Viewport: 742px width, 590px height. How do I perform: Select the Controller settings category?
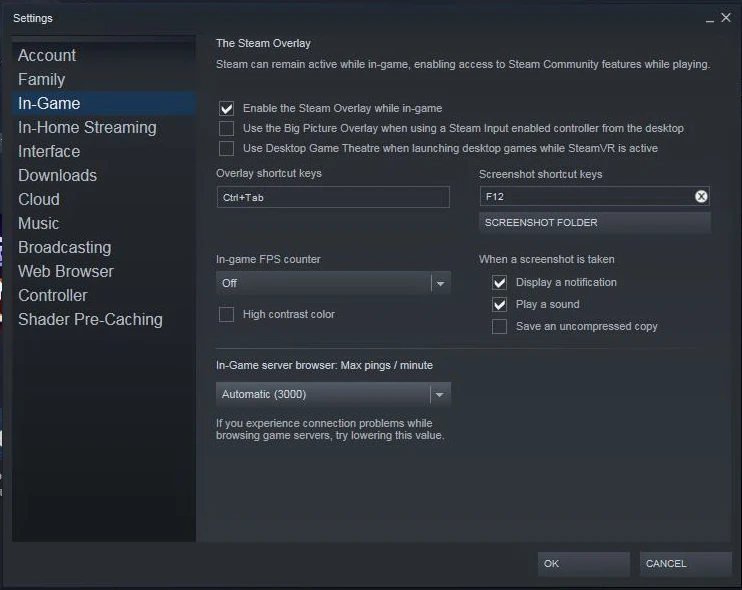point(53,295)
